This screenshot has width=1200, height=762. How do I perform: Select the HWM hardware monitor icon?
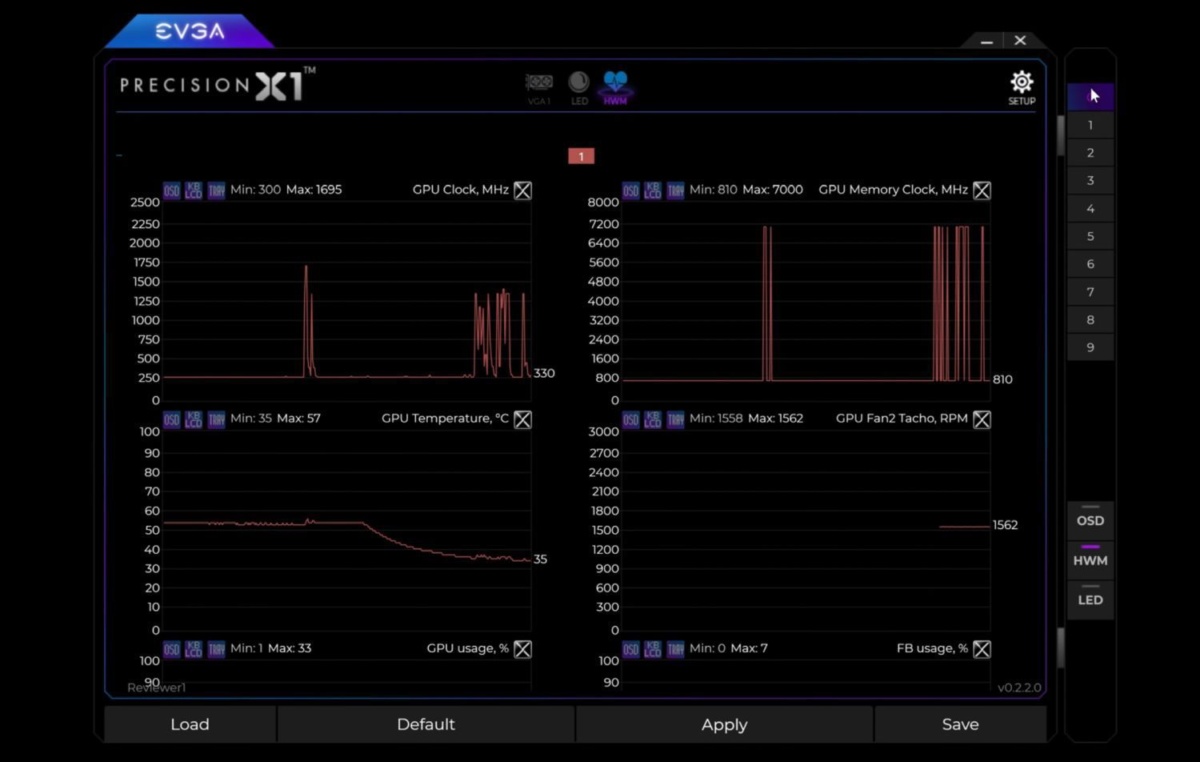coord(615,88)
